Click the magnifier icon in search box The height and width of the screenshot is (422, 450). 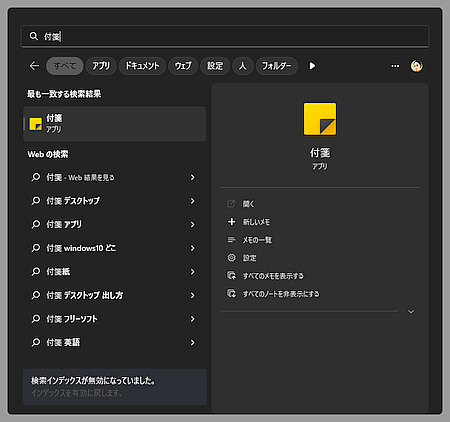coord(34,36)
